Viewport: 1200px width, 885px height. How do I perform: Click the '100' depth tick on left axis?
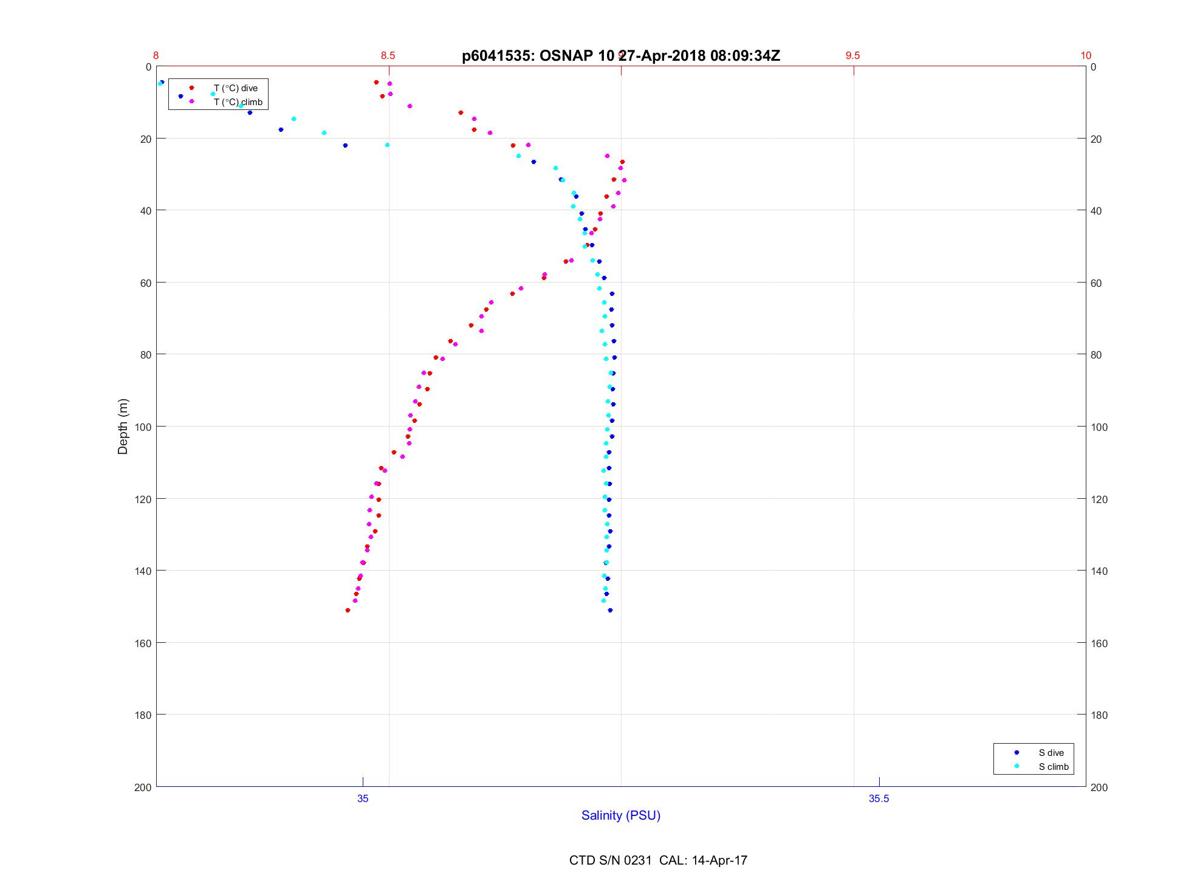(x=142, y=427)
